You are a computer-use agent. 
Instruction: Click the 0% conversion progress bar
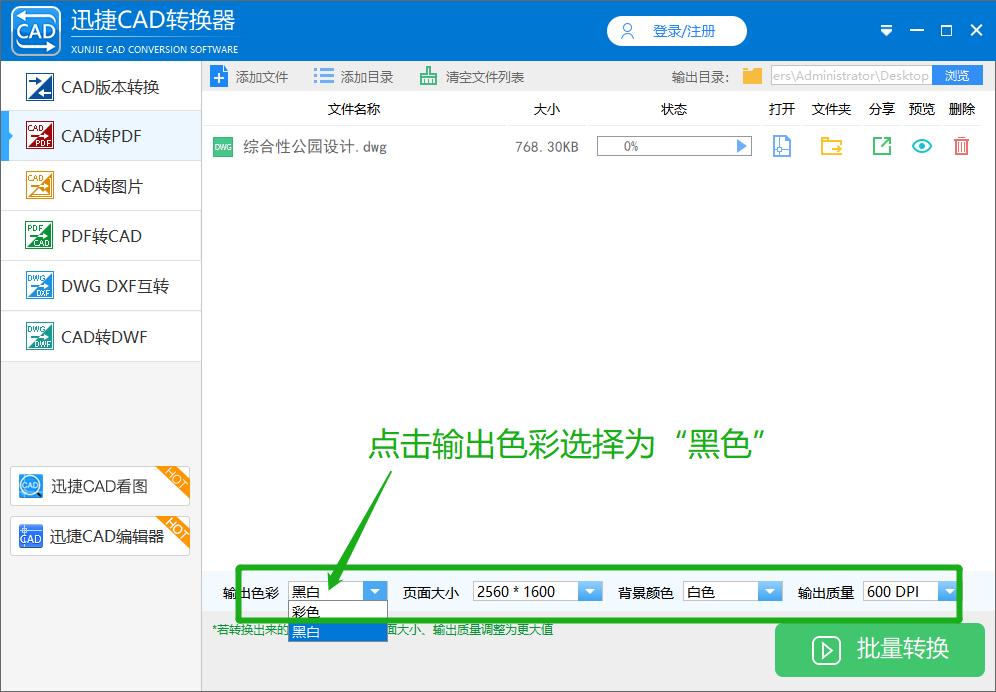pyautogui.click(x=674, y=146)
